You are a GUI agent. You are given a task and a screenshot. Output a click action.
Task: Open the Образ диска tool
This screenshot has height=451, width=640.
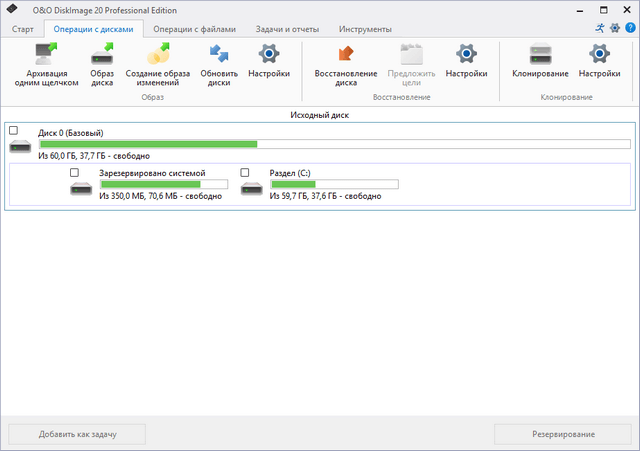[x=102, y=56]
